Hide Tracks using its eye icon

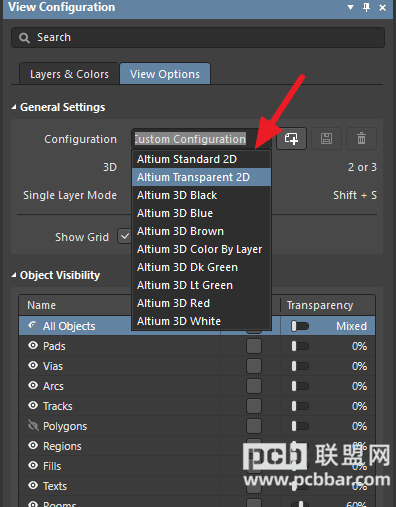pos(33,406)
